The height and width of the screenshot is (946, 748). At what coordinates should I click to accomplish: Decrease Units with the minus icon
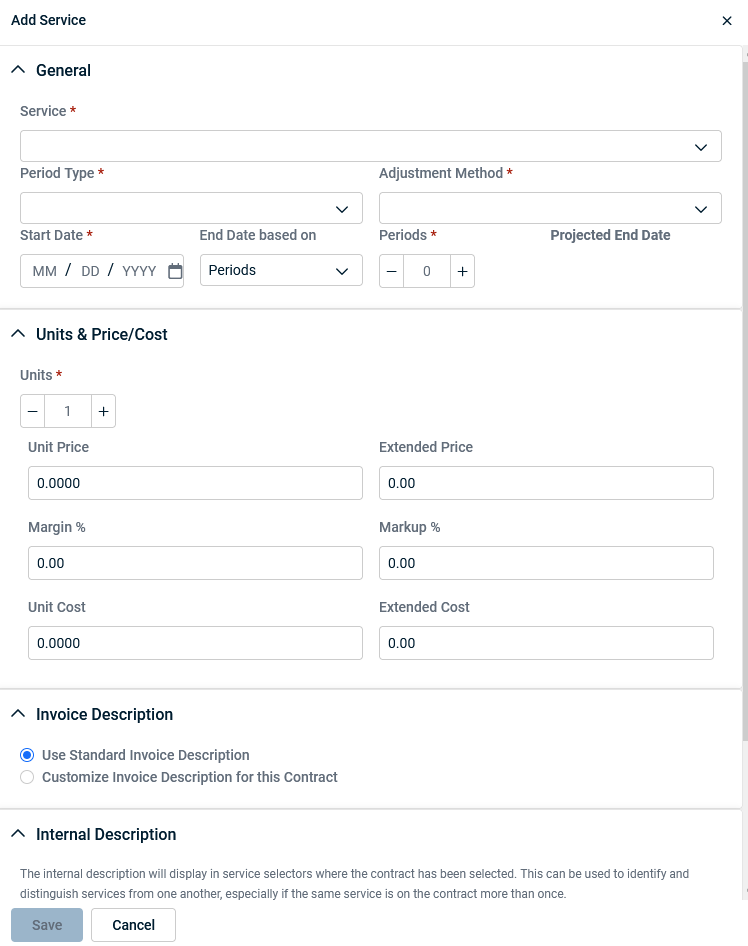coord(33,411)
